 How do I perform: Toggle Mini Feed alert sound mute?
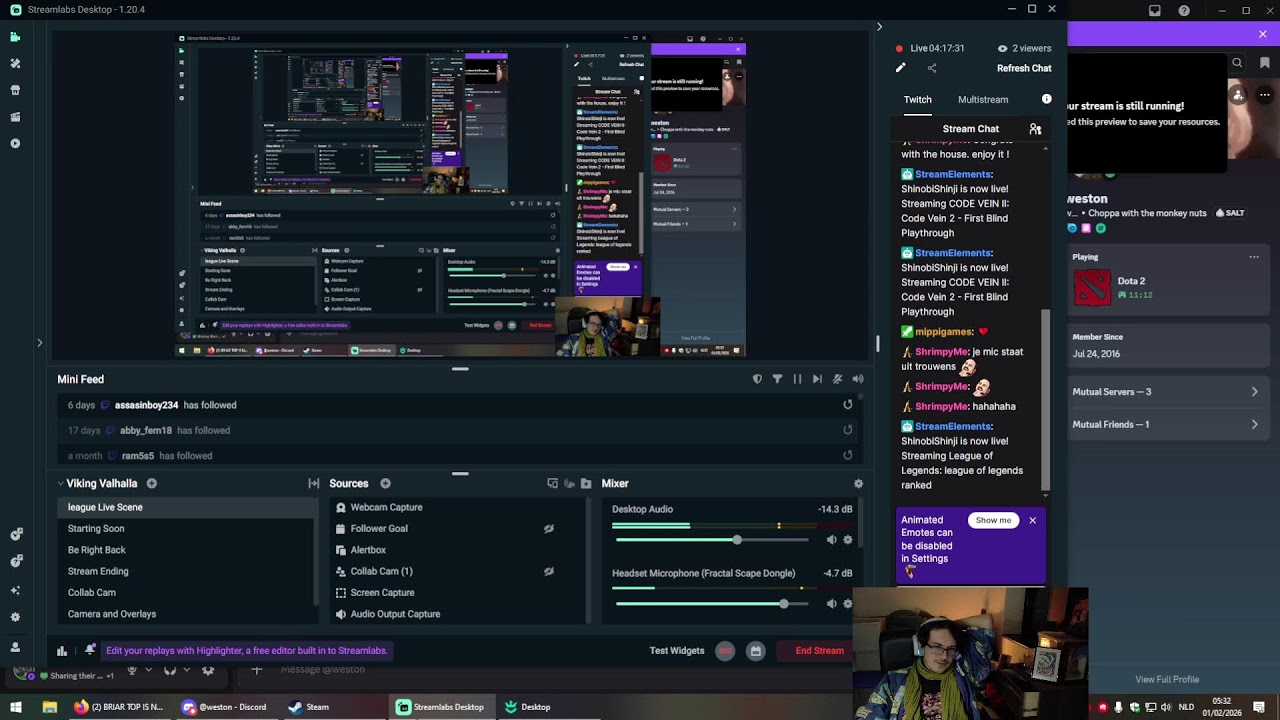point(858,379)
